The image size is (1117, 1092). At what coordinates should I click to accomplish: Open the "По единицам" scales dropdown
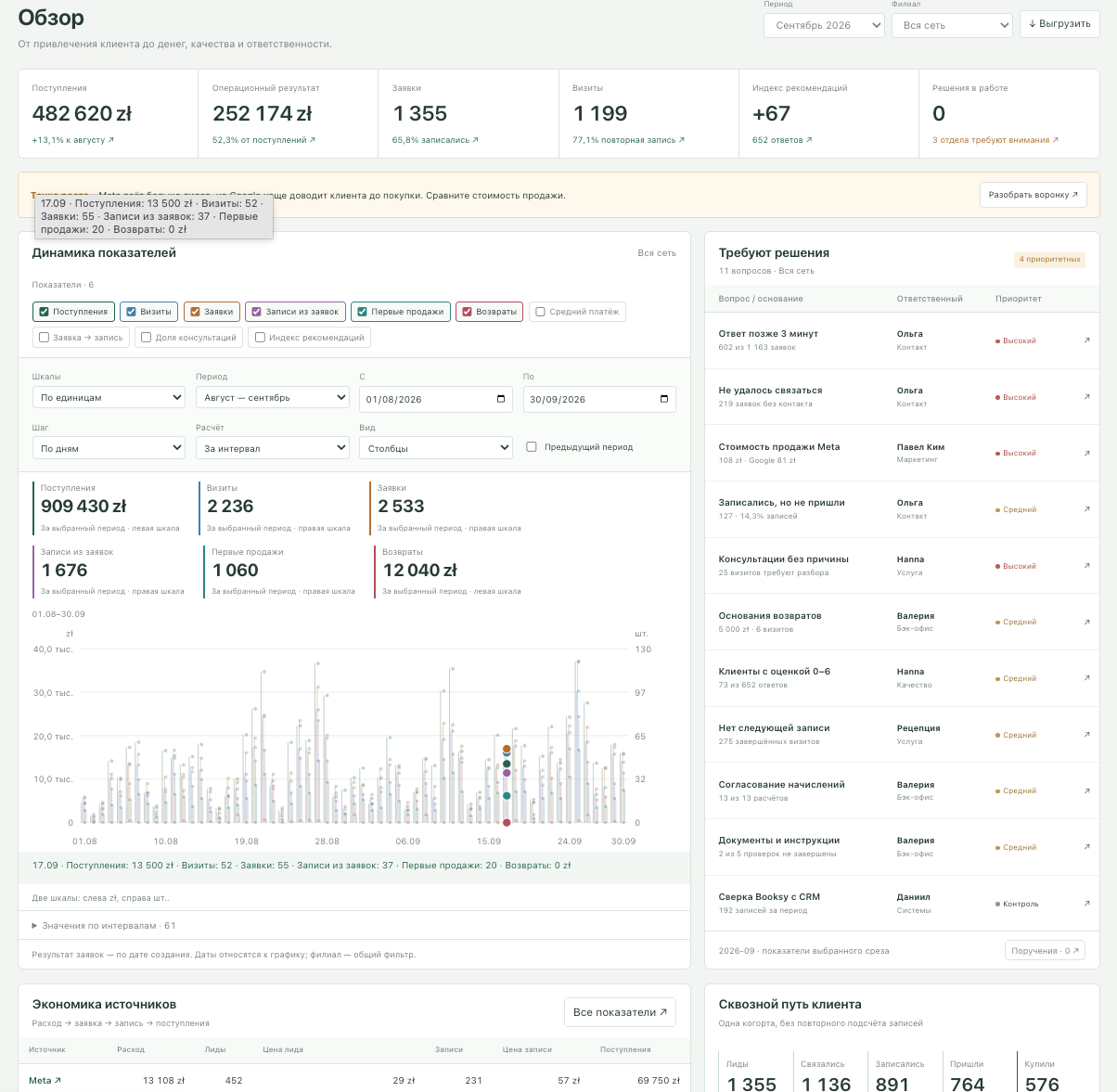point(109,398)
